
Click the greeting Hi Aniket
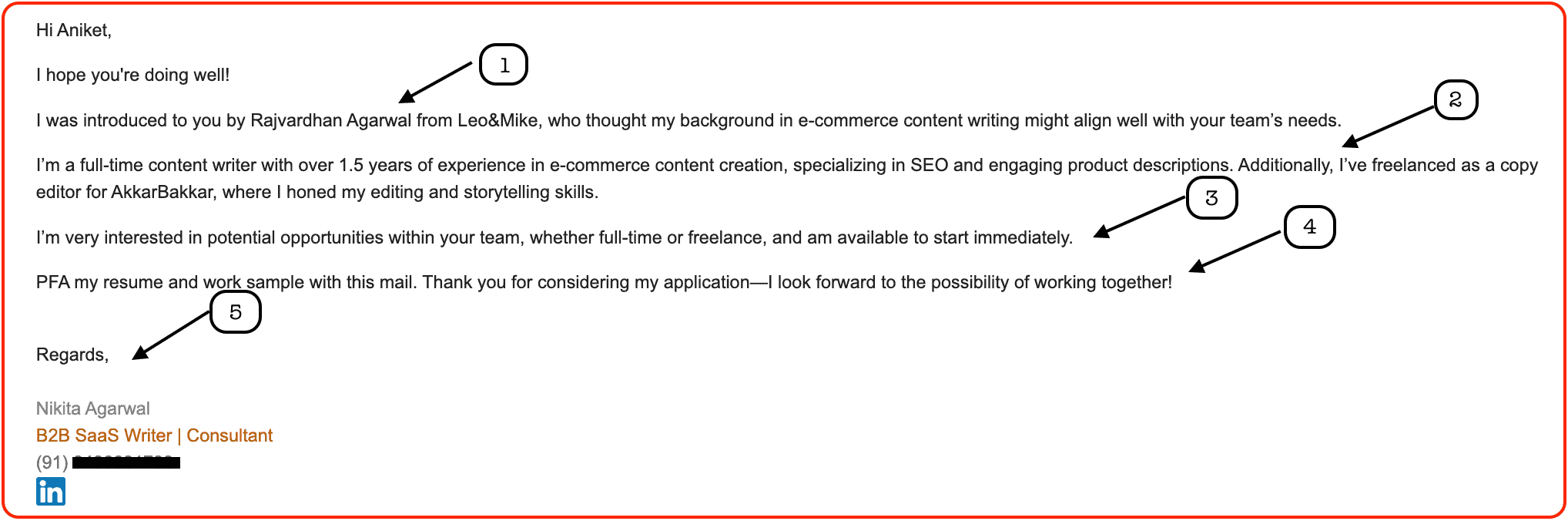coord(74,30)
